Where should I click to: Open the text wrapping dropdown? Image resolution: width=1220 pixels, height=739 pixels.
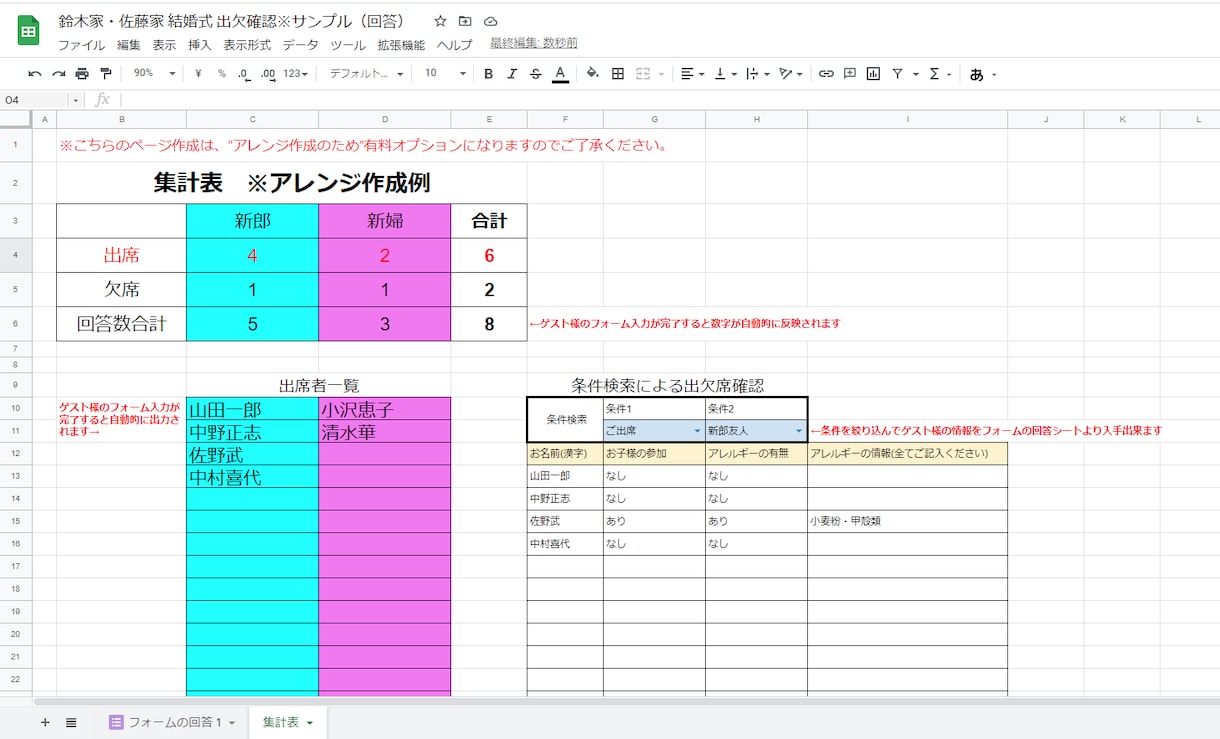[x=757, y=74]
